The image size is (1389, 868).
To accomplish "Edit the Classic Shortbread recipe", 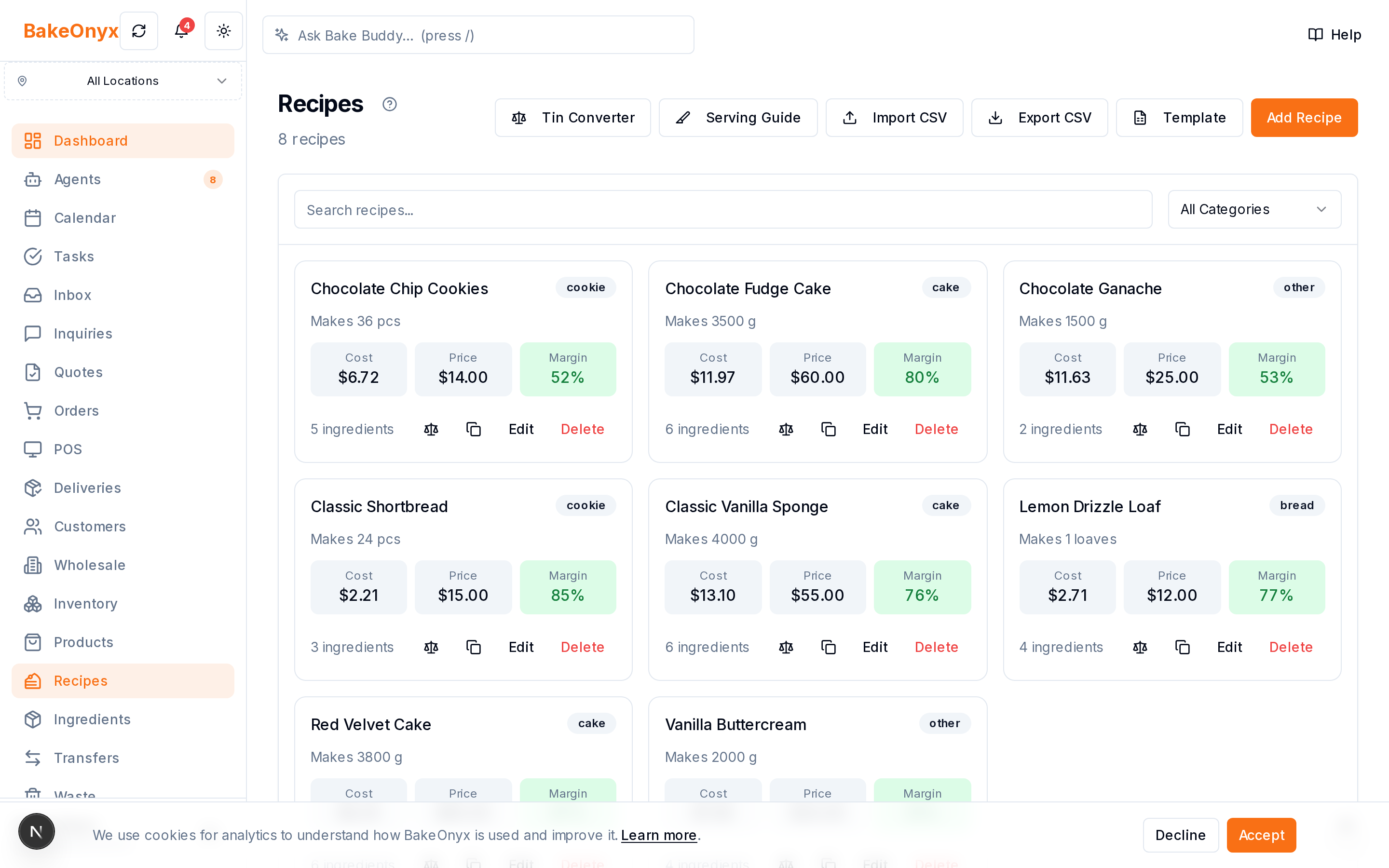I will coord(521,648).
